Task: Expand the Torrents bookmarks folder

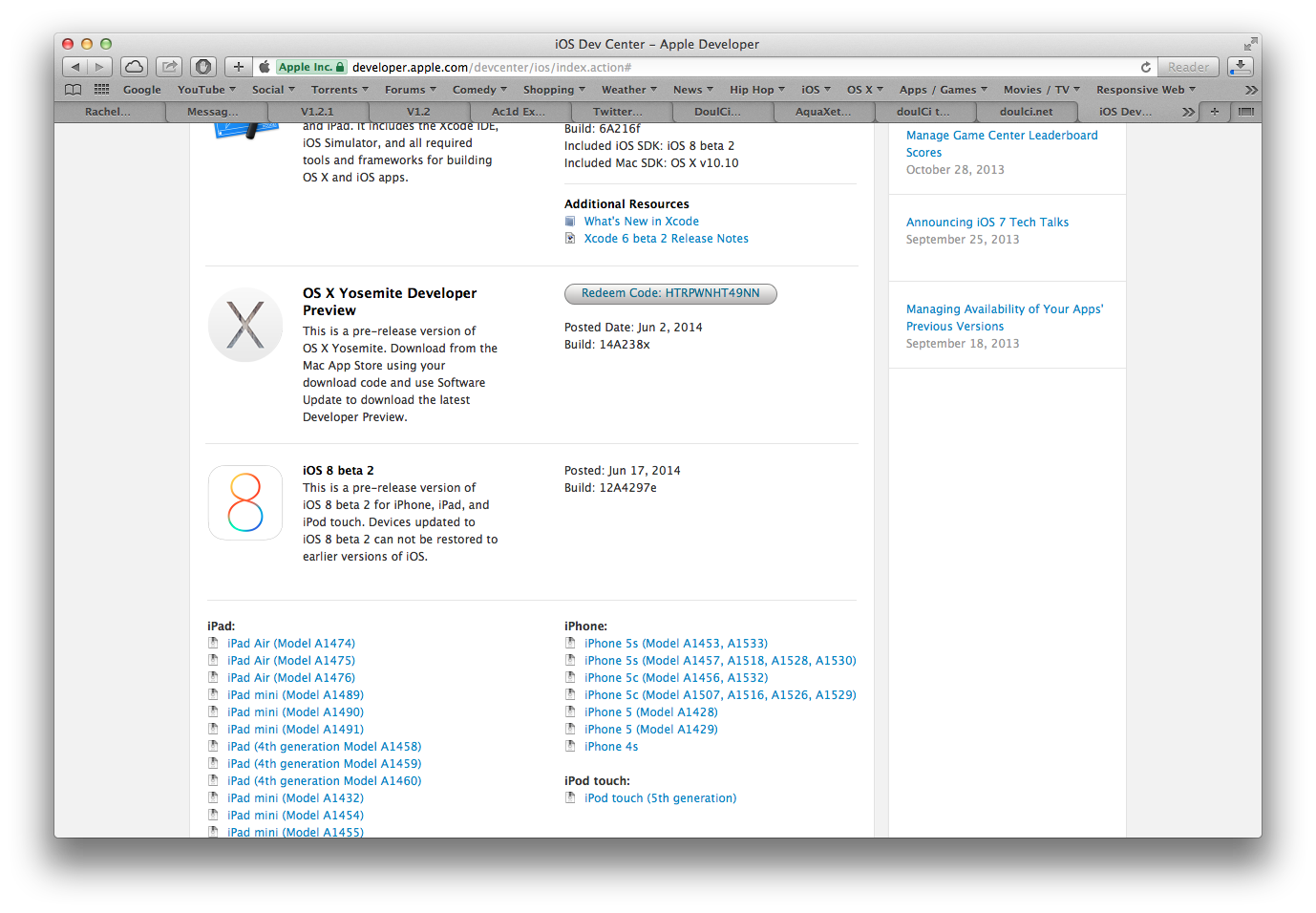Action: pyautogui.click(x=339, y=90)
